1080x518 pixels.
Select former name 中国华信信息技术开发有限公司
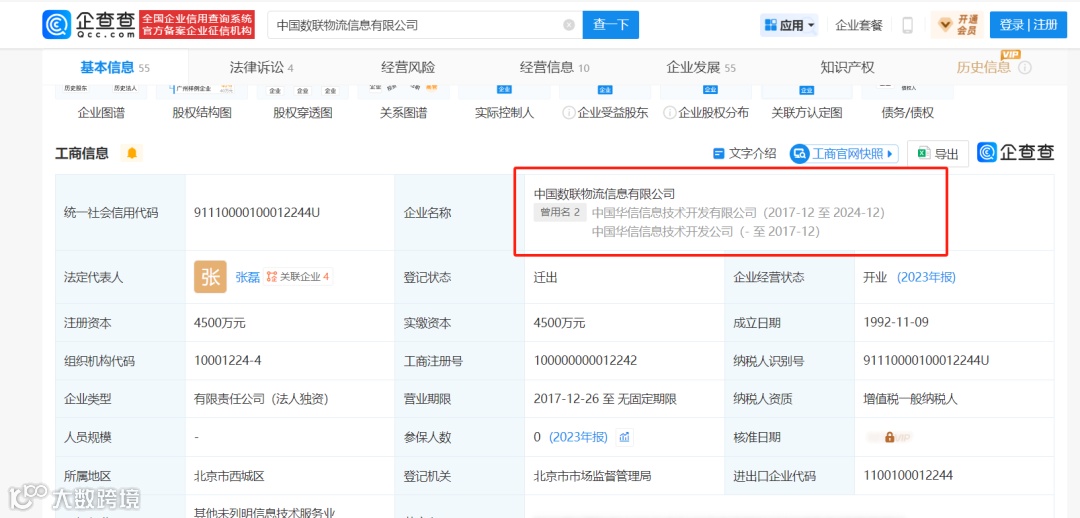coord(674,213)
